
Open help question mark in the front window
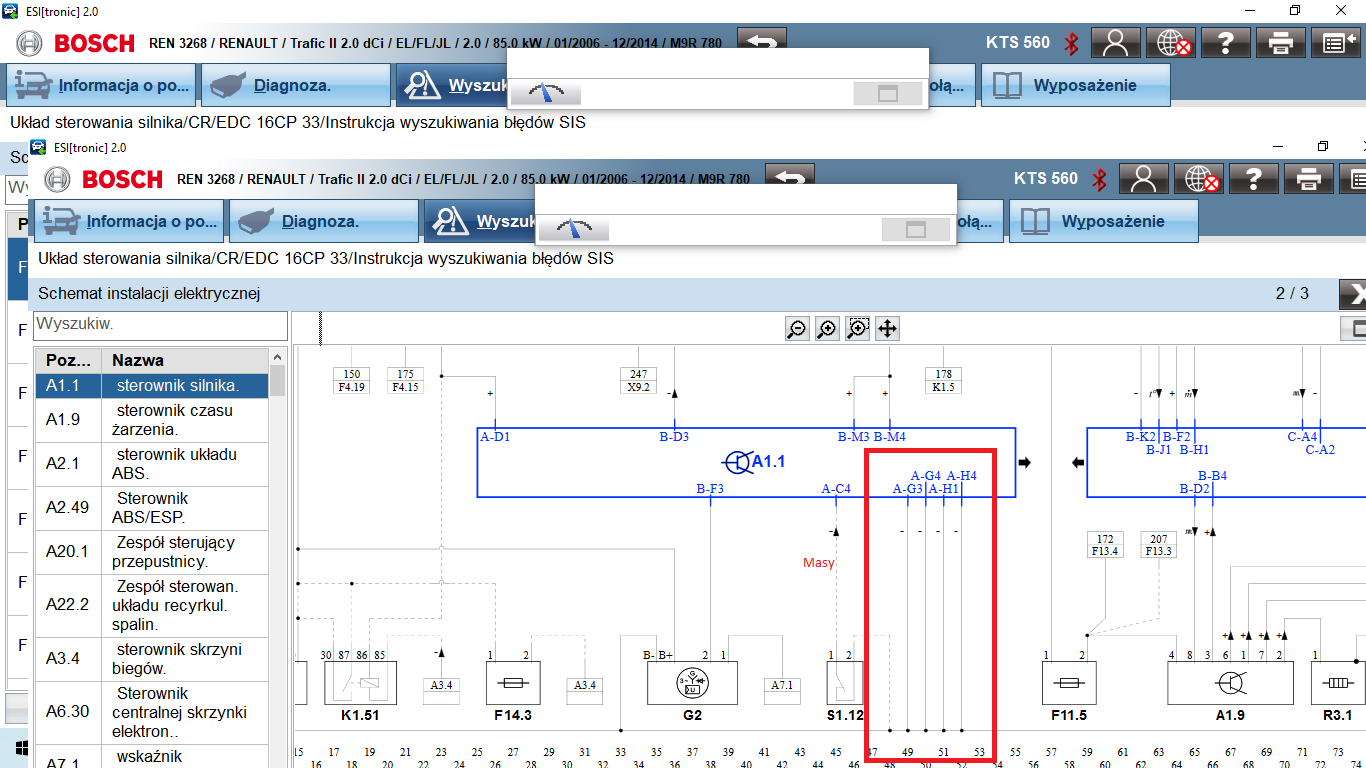1254,179
